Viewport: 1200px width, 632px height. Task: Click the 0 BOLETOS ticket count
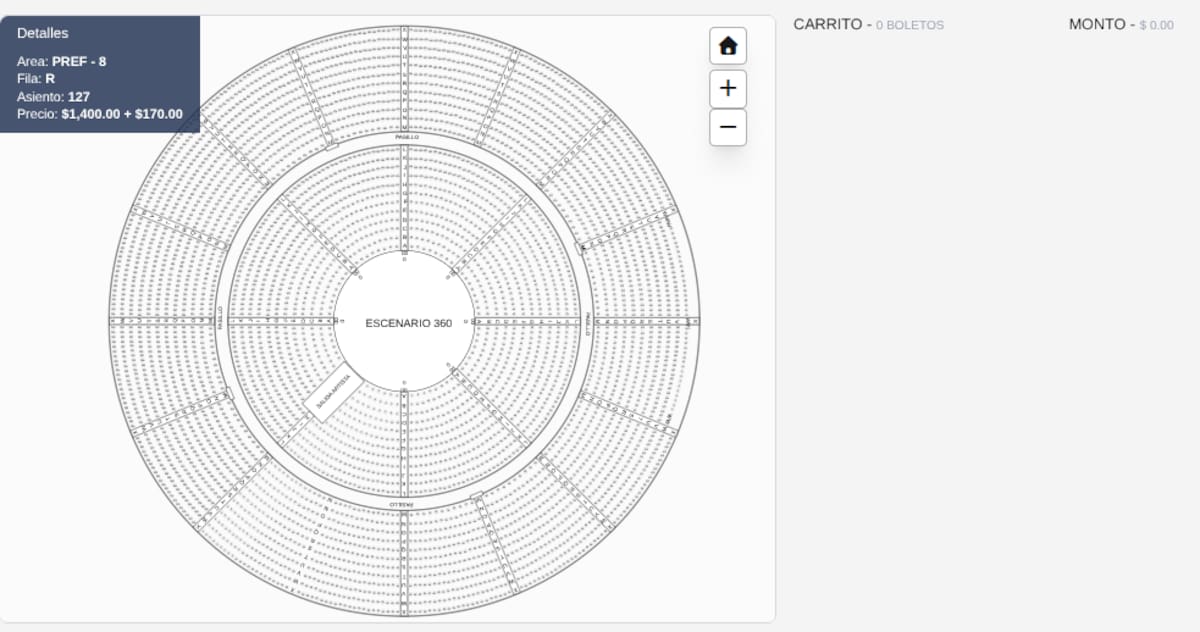910,25
